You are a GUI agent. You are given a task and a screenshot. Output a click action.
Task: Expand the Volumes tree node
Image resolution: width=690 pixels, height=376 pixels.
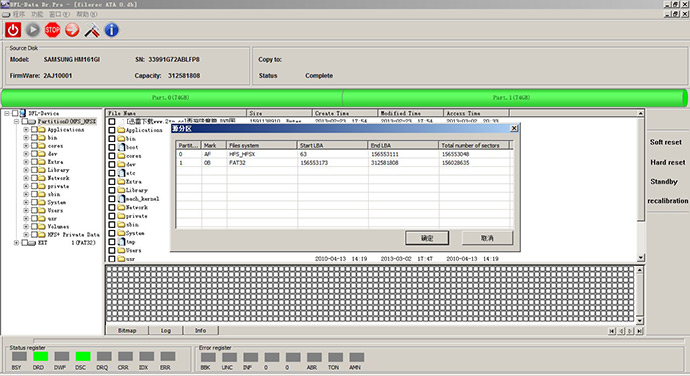click(26, 226)
